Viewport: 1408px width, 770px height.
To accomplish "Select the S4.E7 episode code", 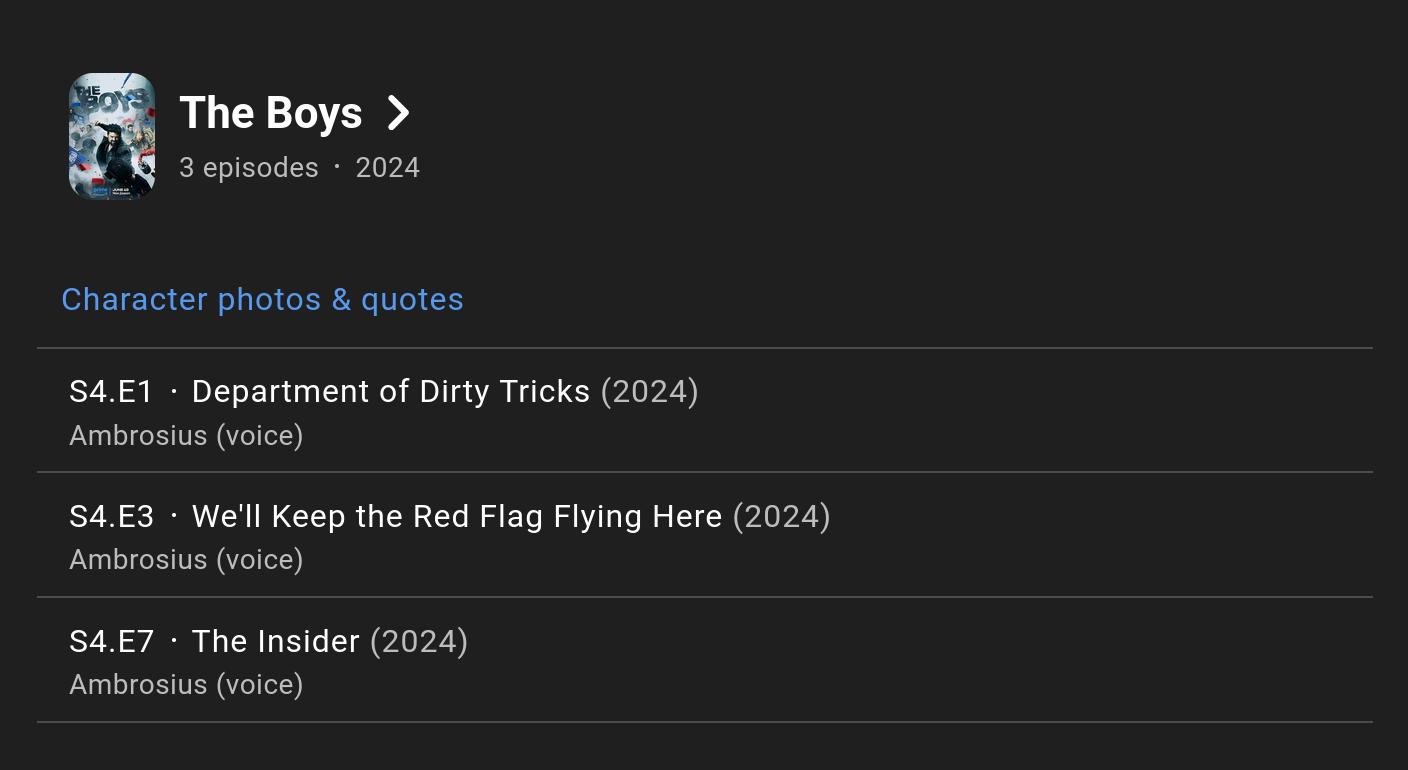I will click(x=112, y=641).
